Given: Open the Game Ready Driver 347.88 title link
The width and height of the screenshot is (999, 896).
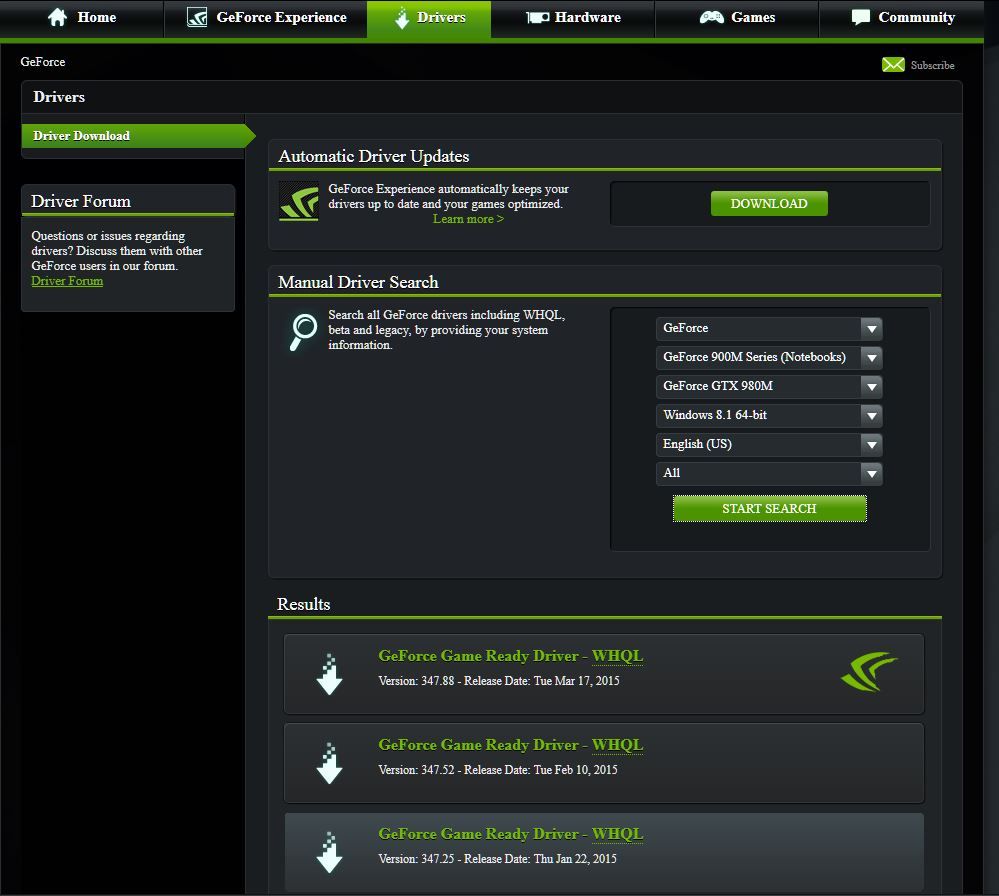Looking at the screenshot, I should pyautogui.click(x=510, y=656).
